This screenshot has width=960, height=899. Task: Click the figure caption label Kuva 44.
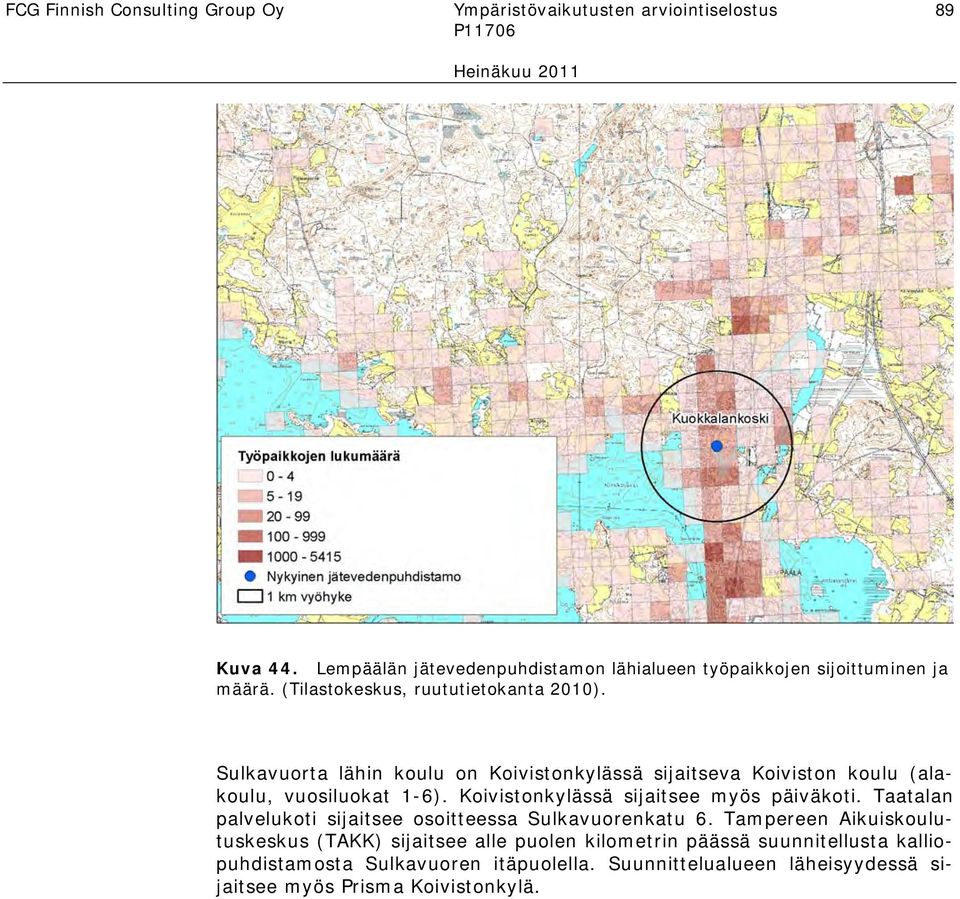pyautogui.click(x=257, y=668)
